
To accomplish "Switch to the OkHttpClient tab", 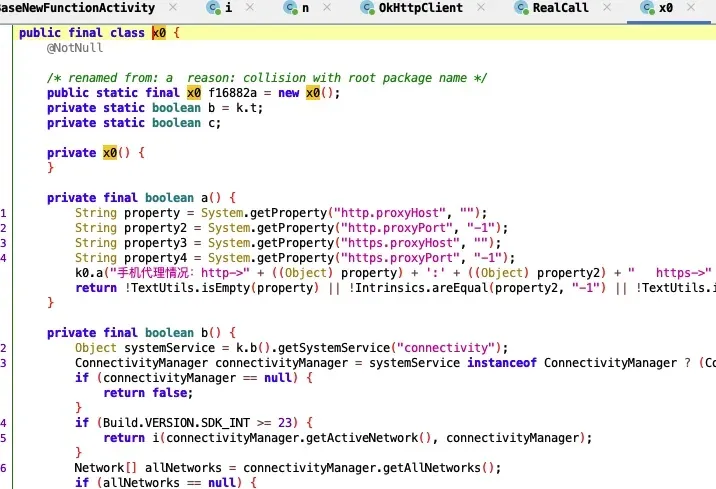I will (x=420, y=8).
